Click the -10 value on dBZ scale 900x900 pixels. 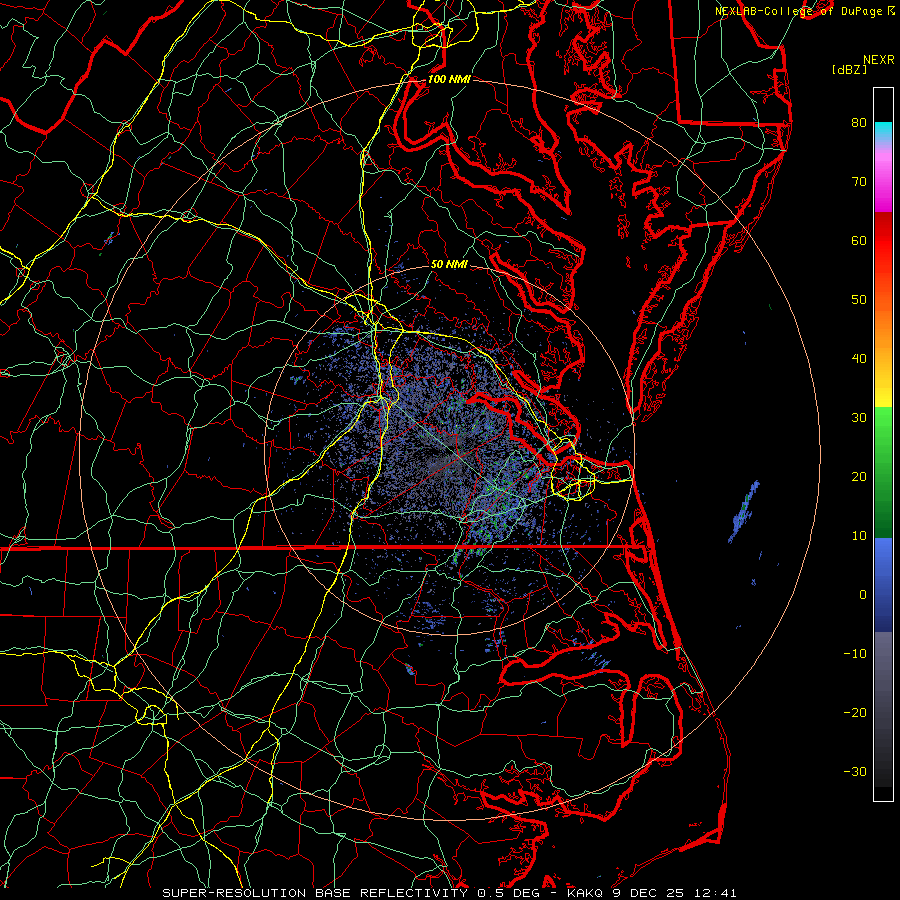click(855, 654)
